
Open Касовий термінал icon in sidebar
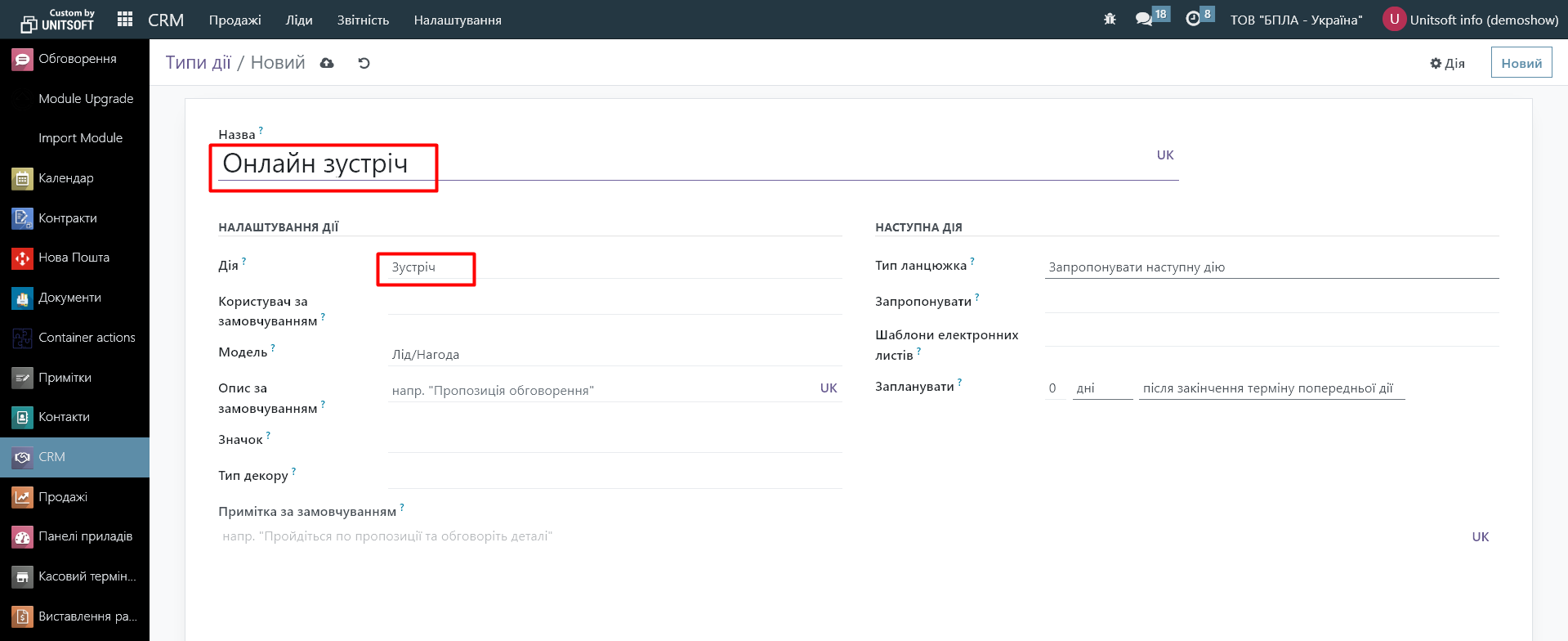pyautogui.click(x=22, y=576)
